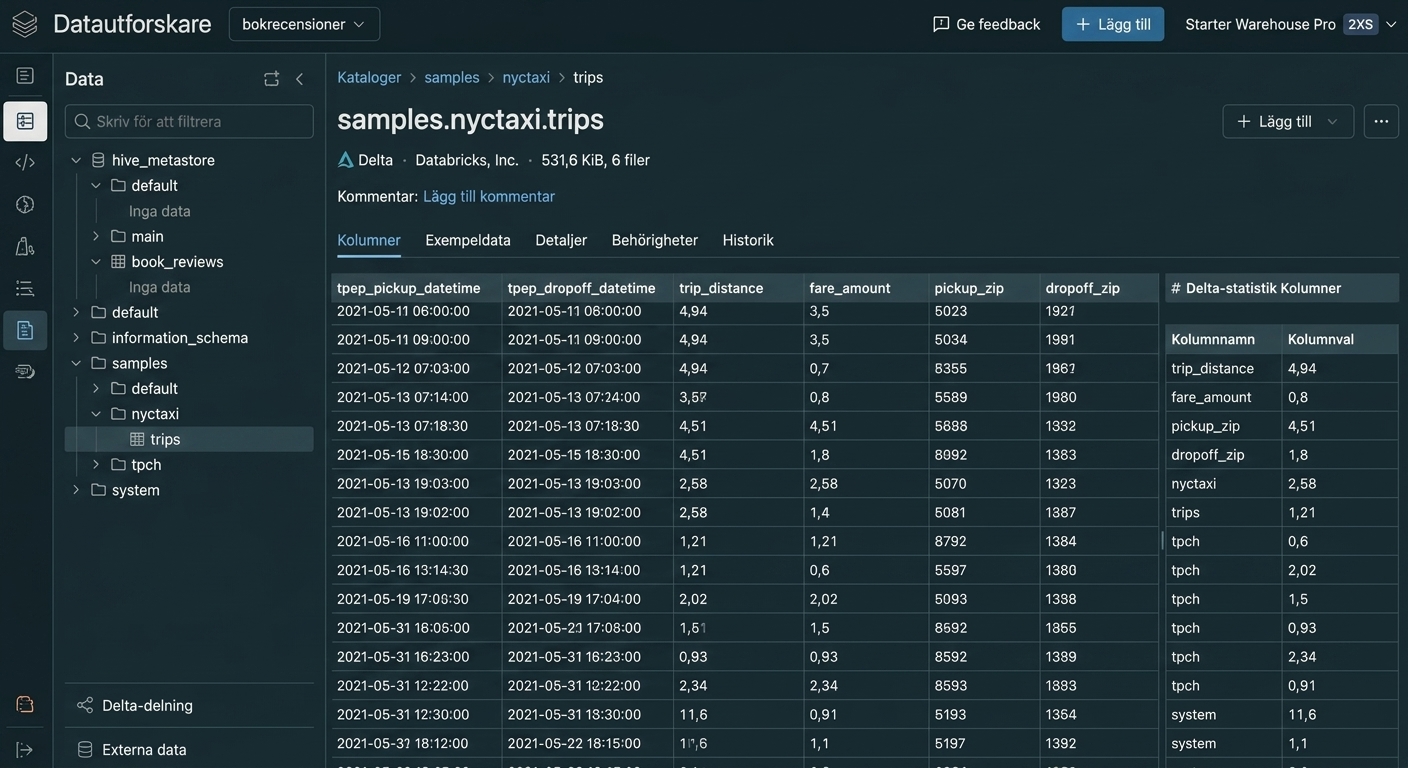Open the three-dots more options menu
This screenshot has width=1408, height=768.
1381,121
